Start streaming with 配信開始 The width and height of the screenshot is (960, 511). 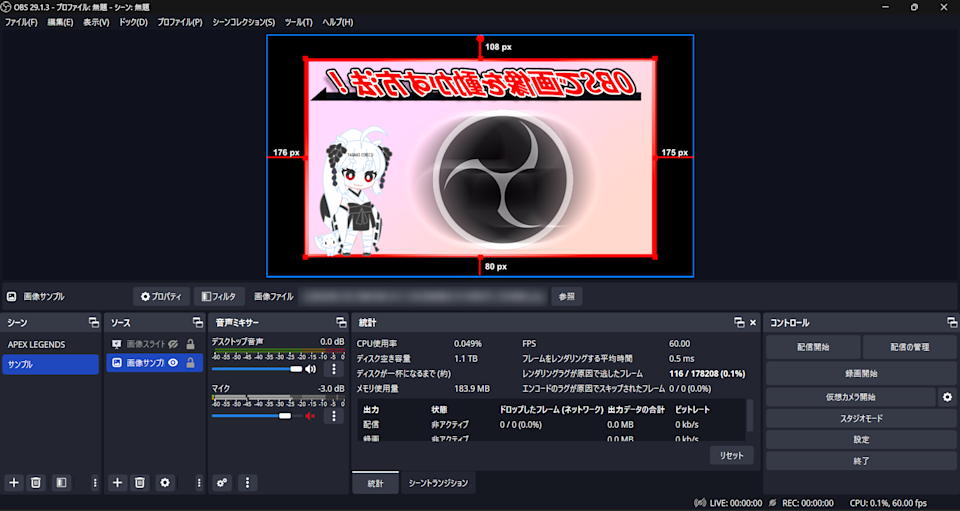click(x=813, y=347)
